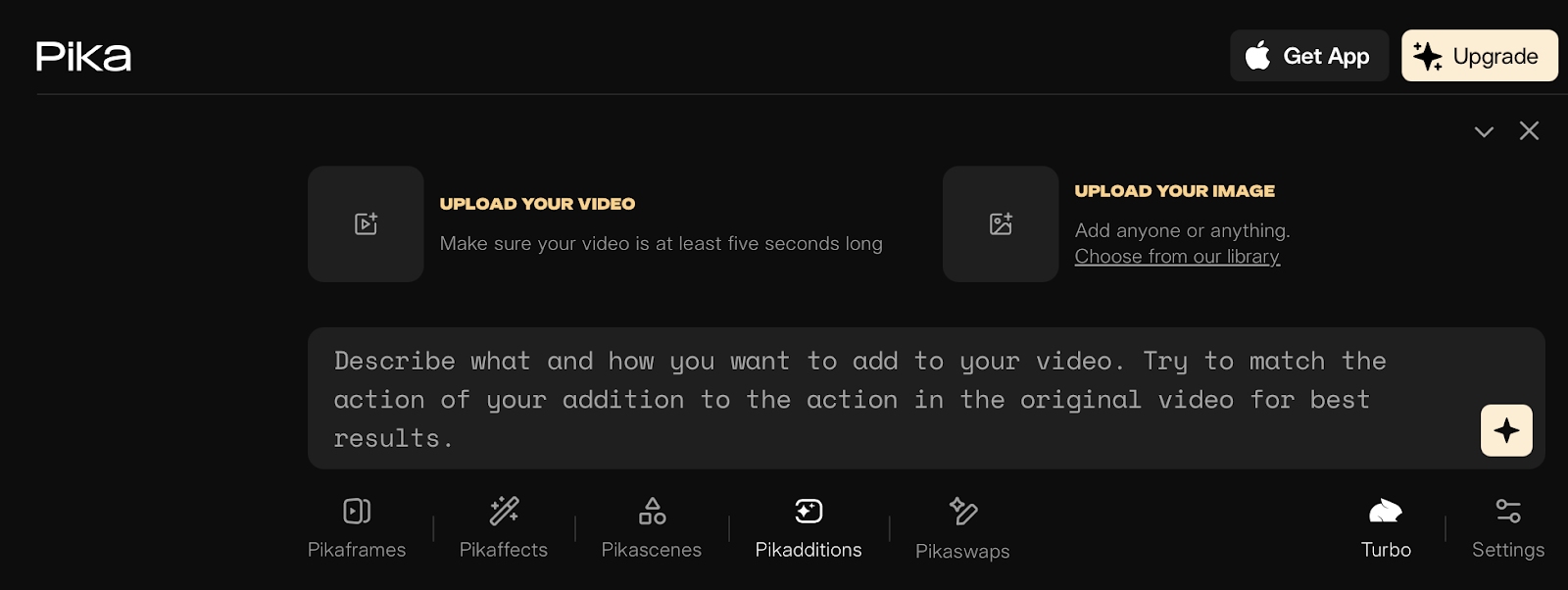1568x590 pixels.
Task: Select the Pikaffects magic wand tool
Action: 504,528
